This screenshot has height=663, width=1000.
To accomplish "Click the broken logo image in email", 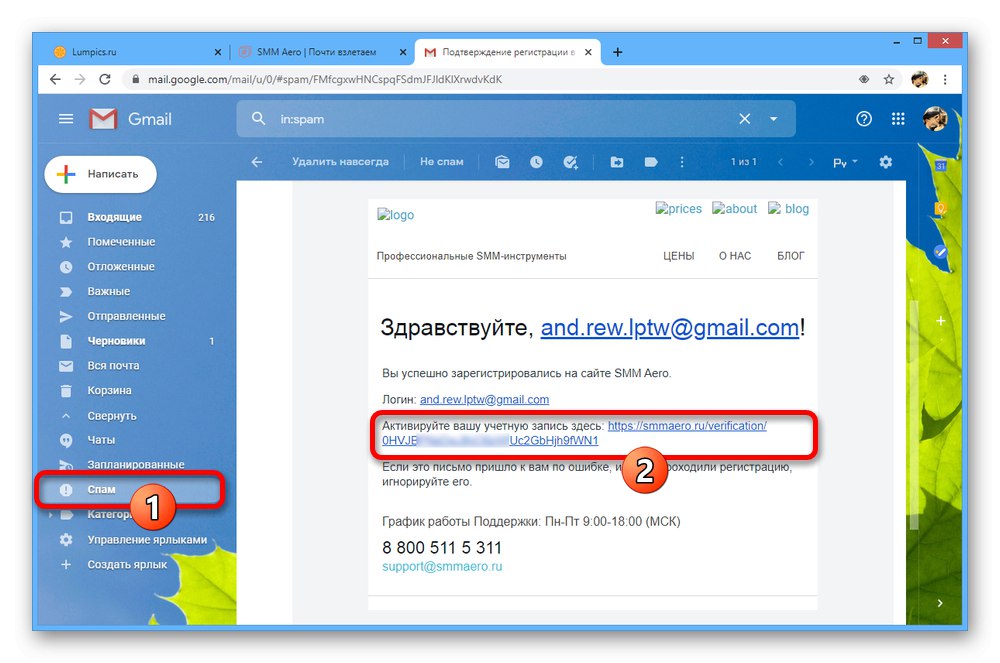I will coord(395,215).
